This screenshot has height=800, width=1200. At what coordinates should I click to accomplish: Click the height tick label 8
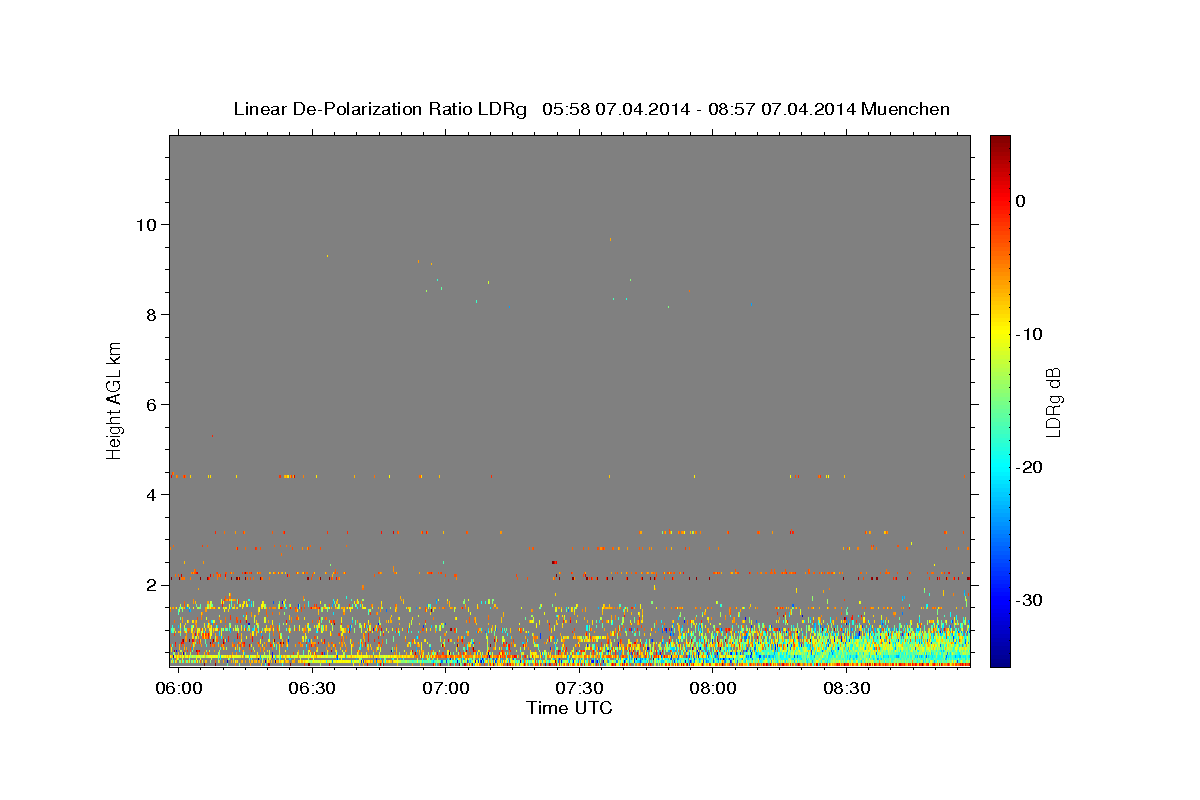[152, 314]
